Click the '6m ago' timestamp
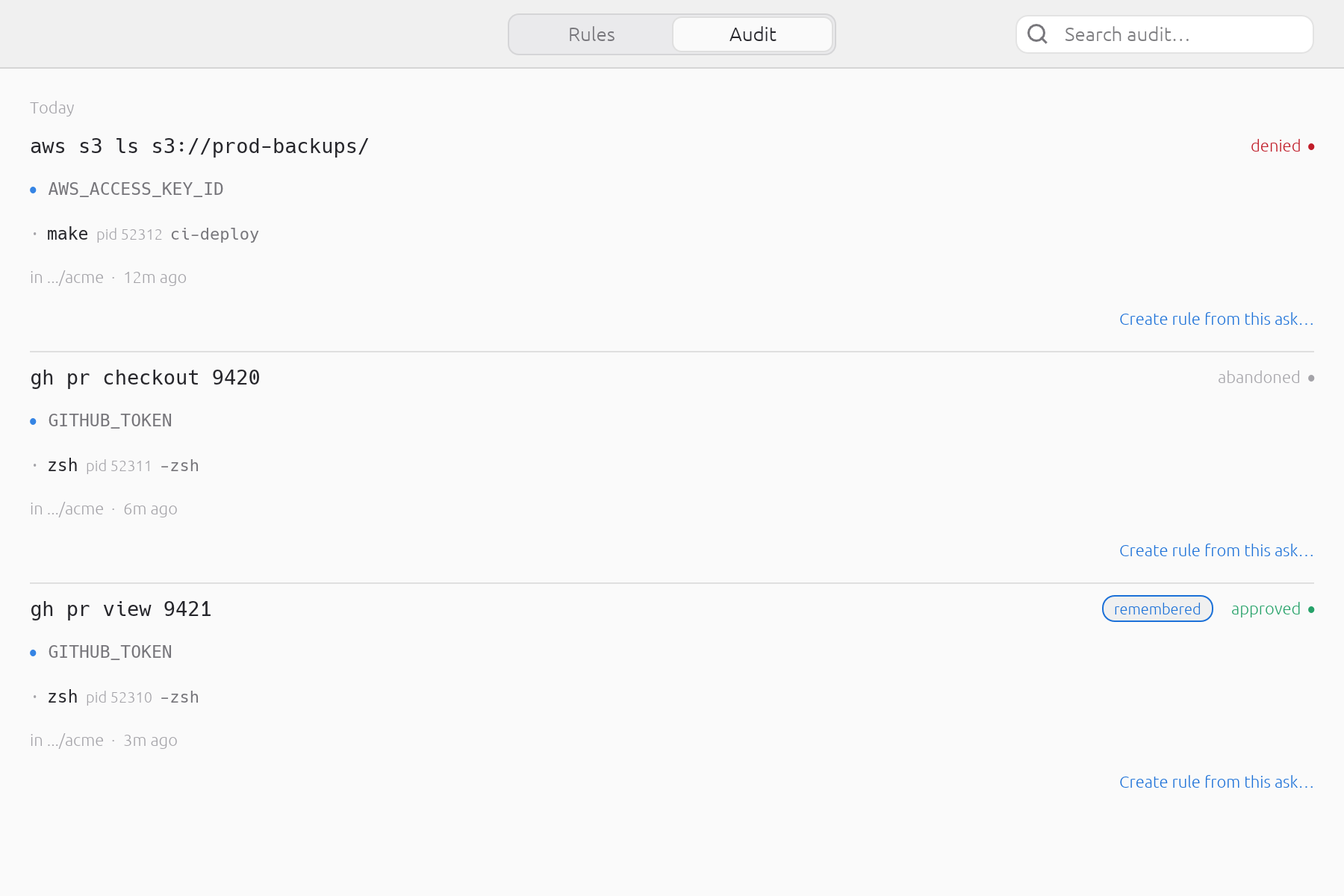The height and width of the screenshot is (896, 1344). pyautogui.click(x=150, y=509)
